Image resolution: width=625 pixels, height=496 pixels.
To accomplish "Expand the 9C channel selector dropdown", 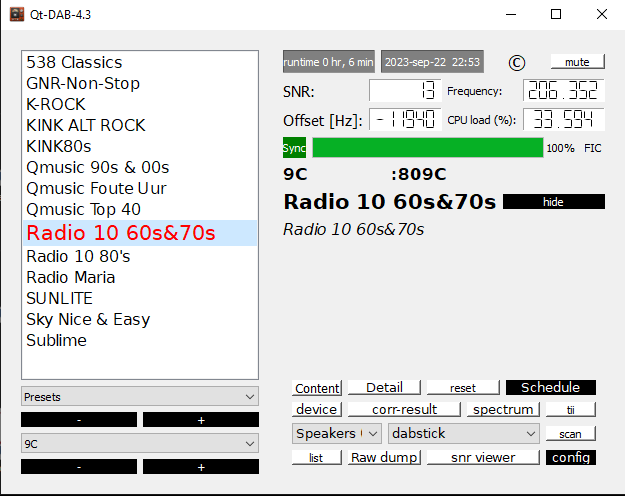I will point(139,444).
